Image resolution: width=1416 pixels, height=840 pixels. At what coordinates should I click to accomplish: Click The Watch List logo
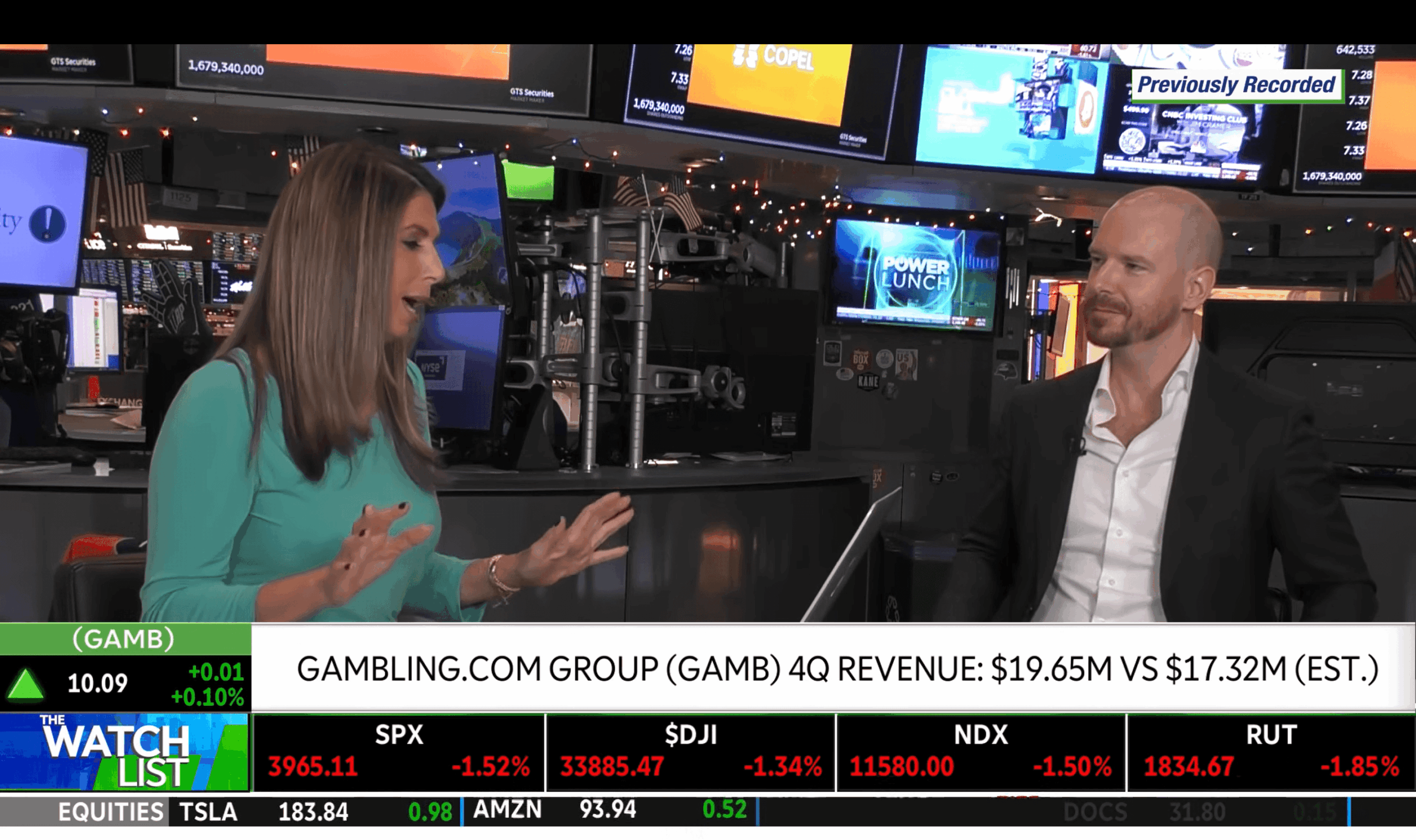(124, 753)
